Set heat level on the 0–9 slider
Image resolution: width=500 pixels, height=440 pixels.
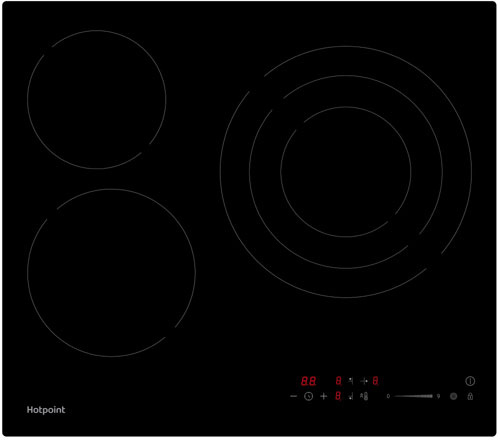click(x=413, y=396)
